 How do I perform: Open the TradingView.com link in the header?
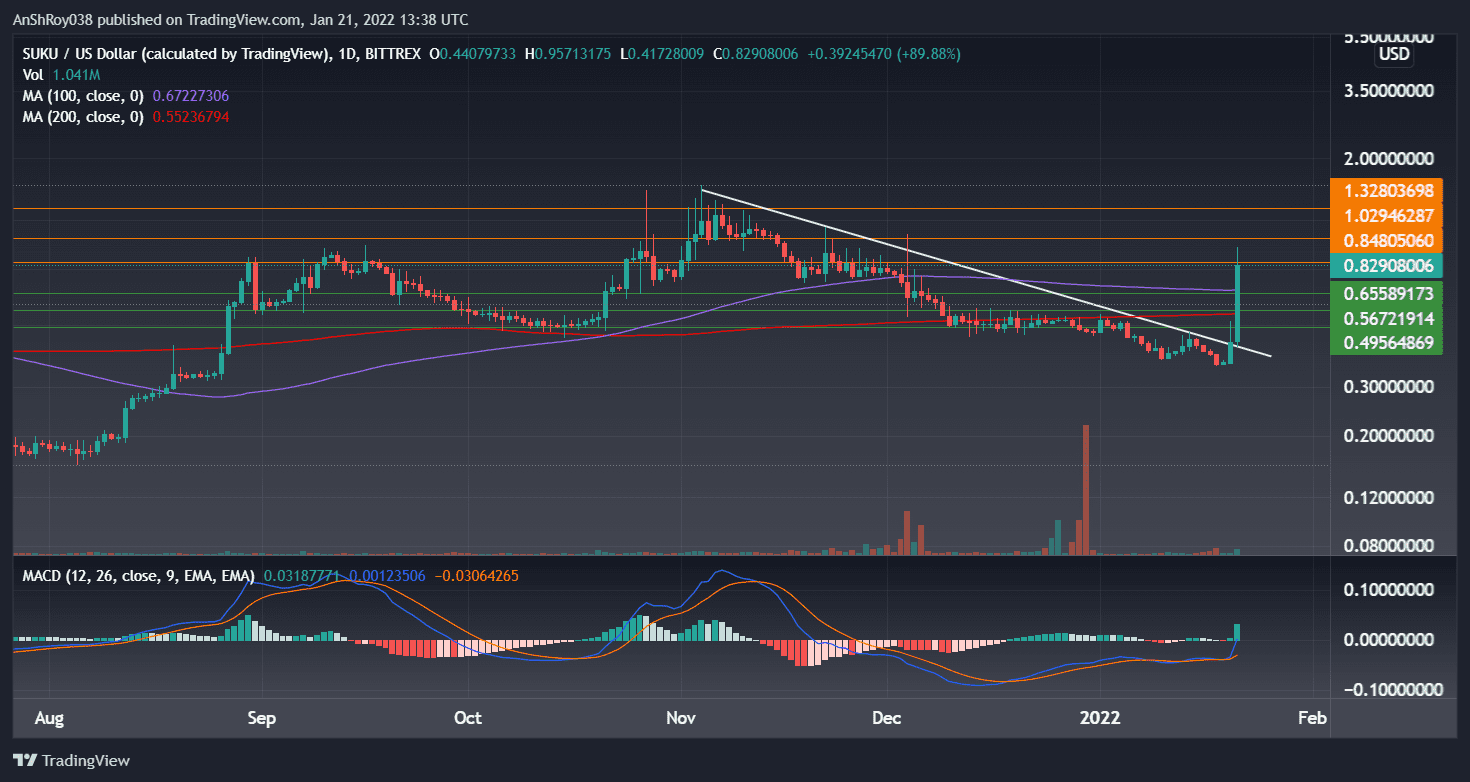tap(240, 19)
